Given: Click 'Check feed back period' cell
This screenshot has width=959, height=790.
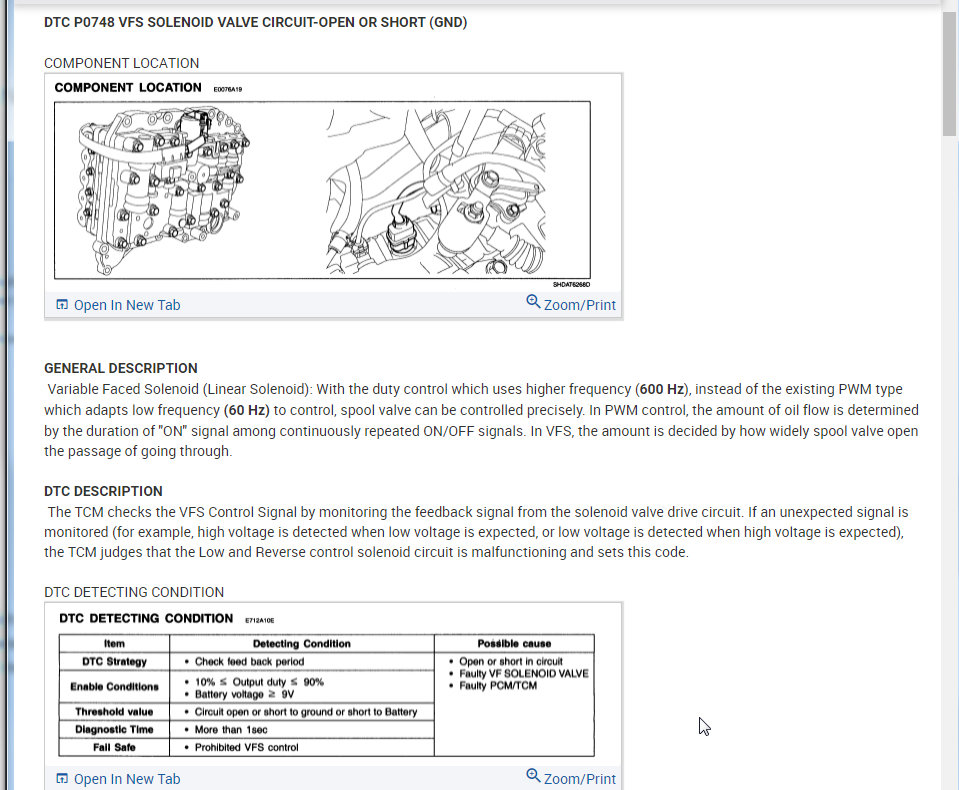Looking at the screenshot, I should click(249, 662).
